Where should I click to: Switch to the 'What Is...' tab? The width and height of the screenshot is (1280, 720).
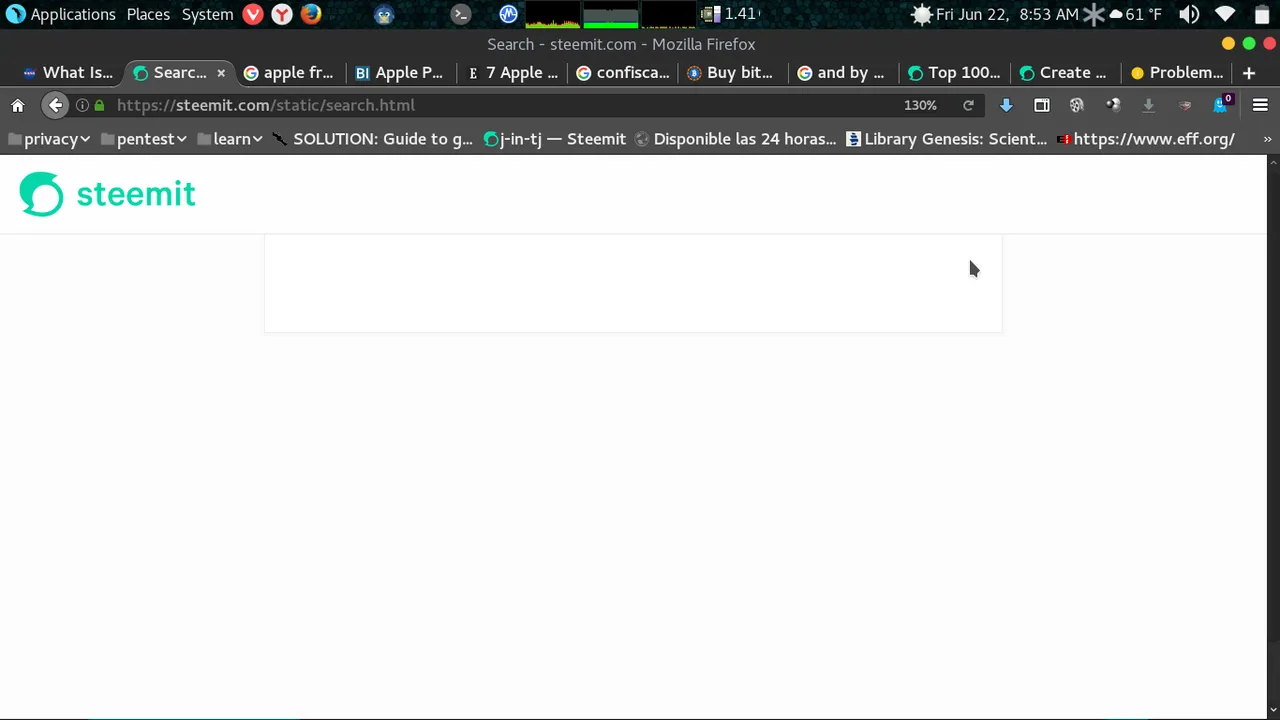tap(68, 73)
